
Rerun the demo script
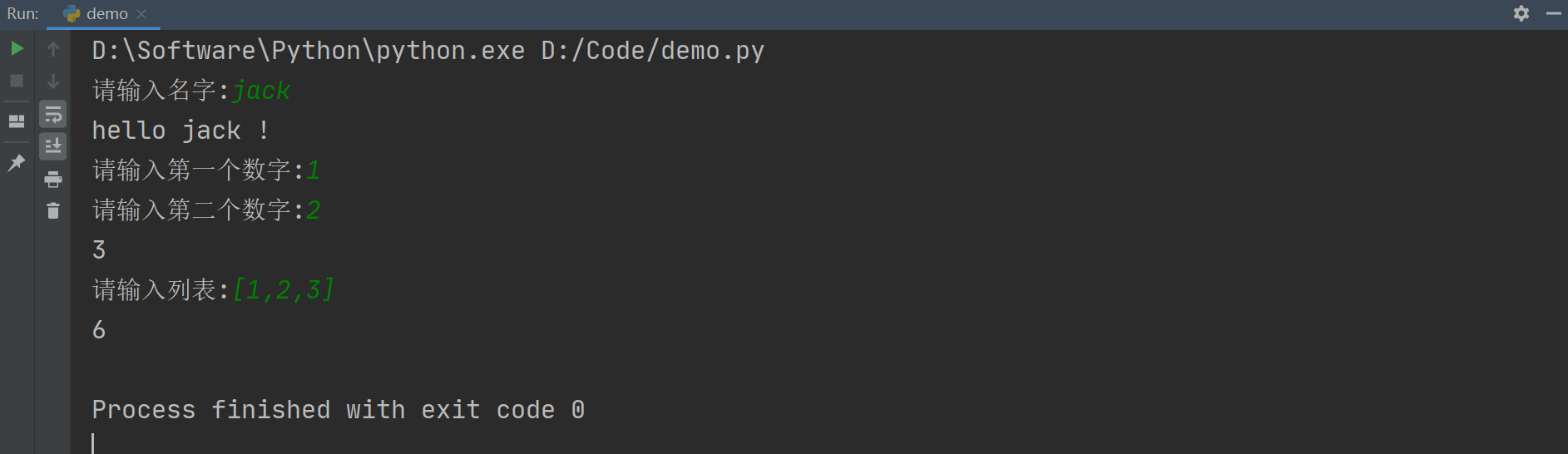[17, 49]
